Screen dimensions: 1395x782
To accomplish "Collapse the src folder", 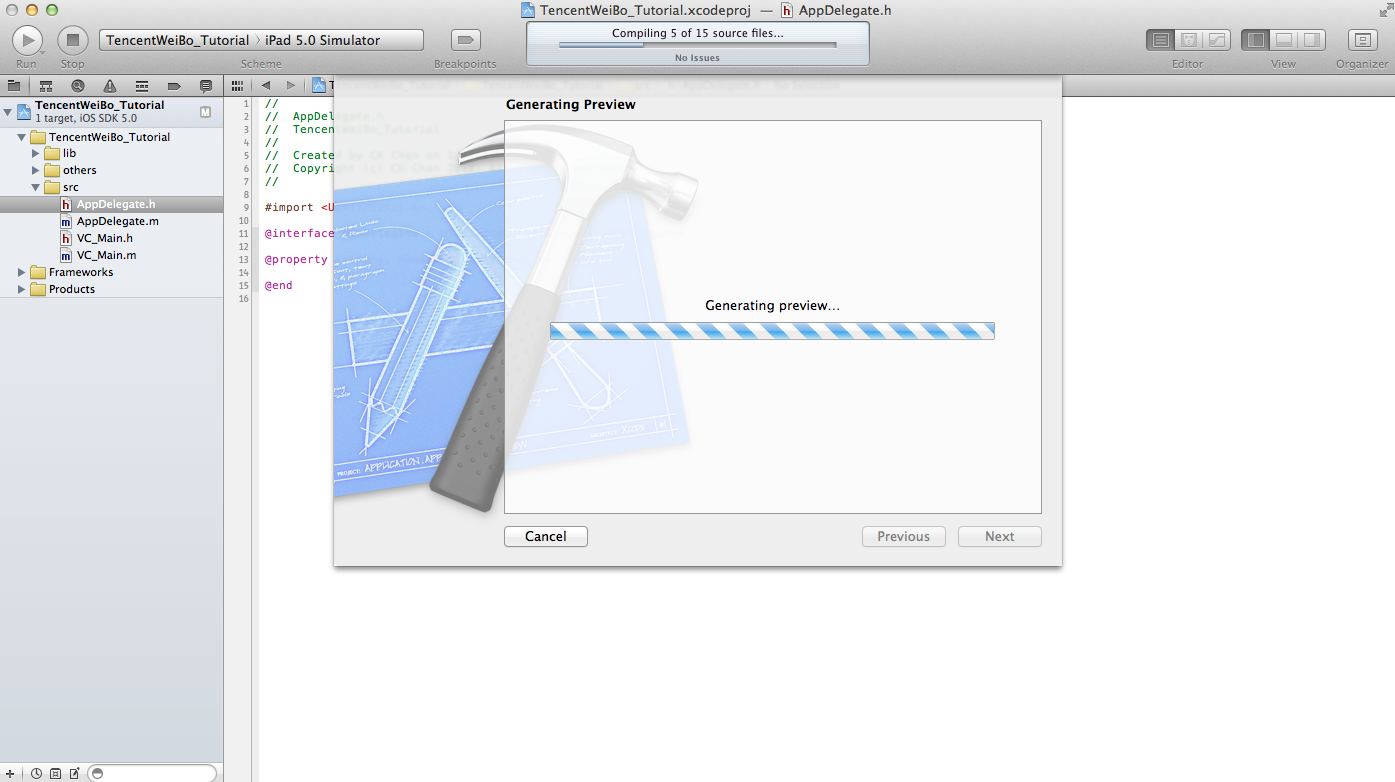I will (x=36, y=187).
